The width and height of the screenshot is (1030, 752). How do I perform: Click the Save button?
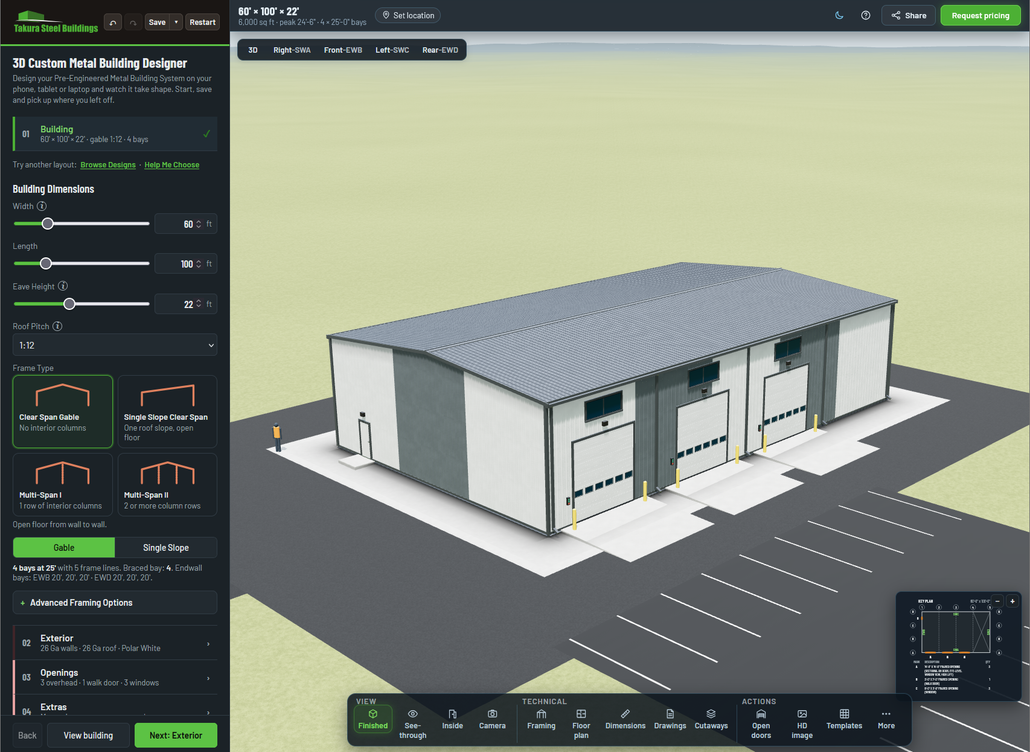157,22
